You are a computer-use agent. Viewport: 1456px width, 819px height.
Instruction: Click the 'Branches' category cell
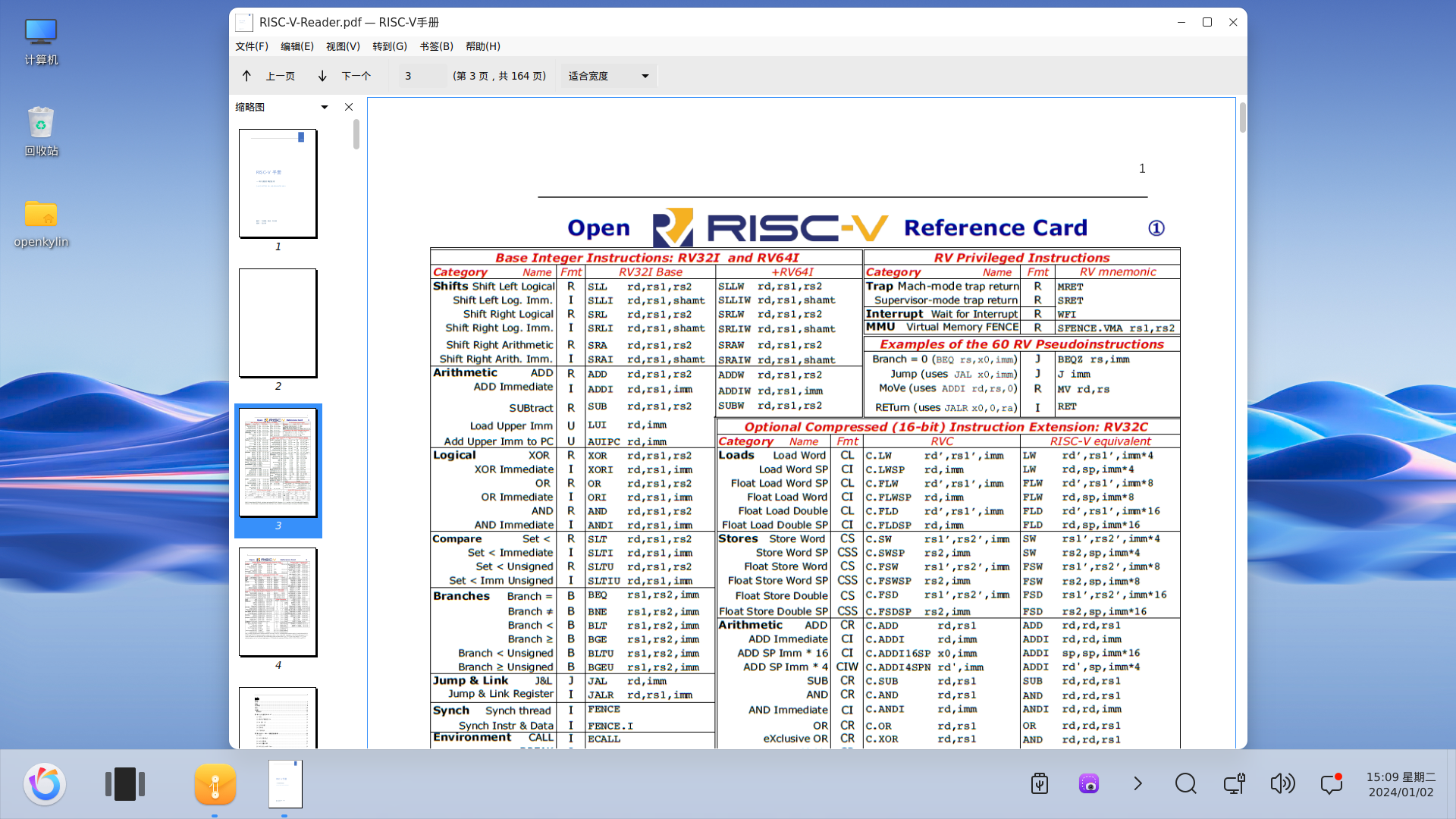point(461,596)
